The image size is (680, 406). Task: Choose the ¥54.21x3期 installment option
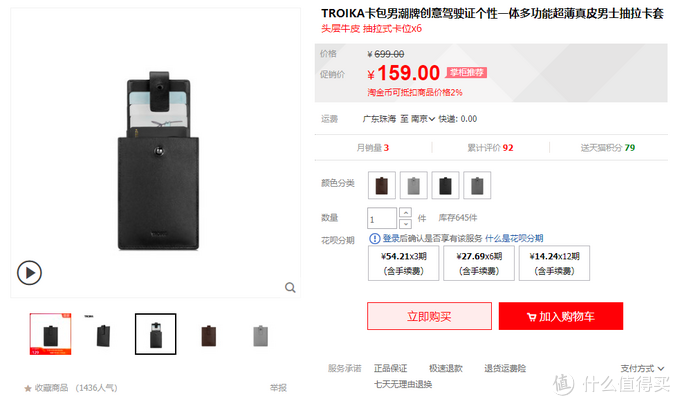(403, 263)
